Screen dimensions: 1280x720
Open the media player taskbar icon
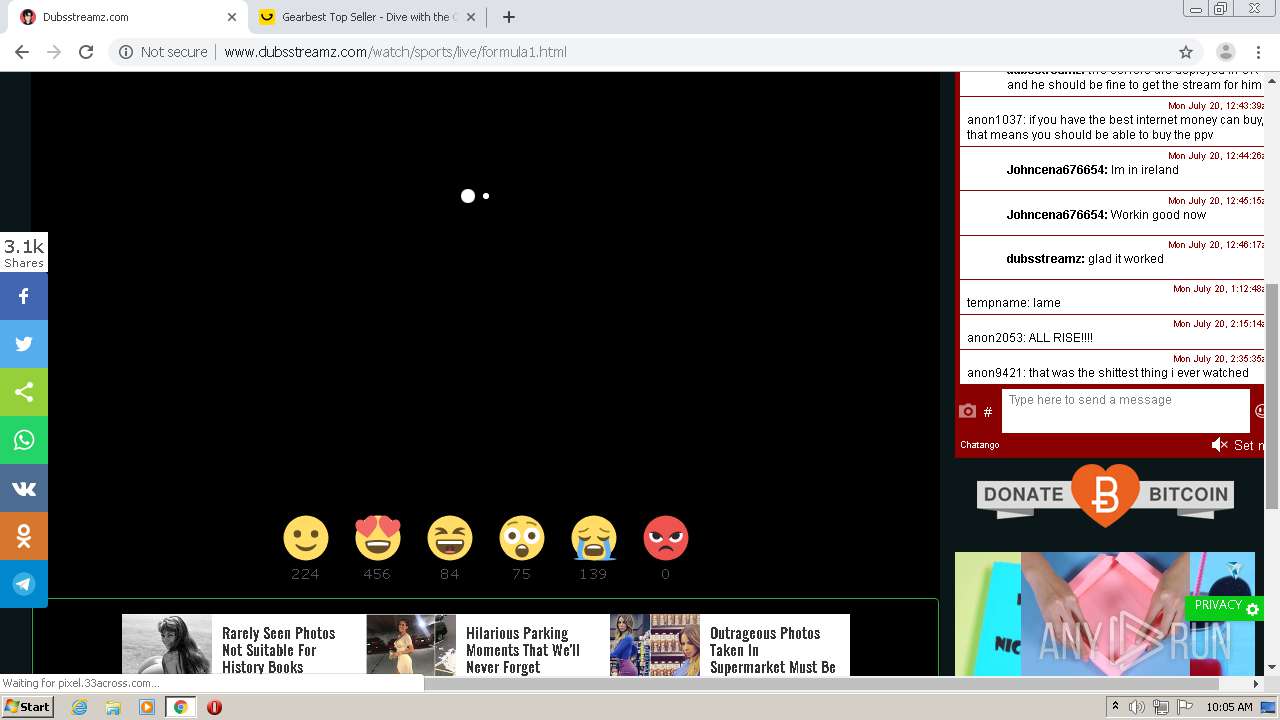[147, 707]
